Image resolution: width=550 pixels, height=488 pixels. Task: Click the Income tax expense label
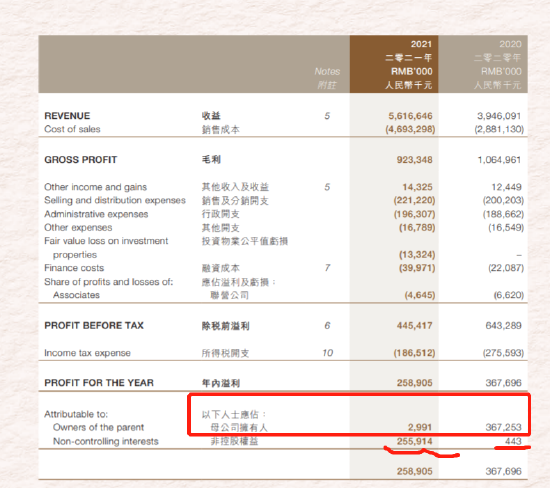click(x=87, y=353)
